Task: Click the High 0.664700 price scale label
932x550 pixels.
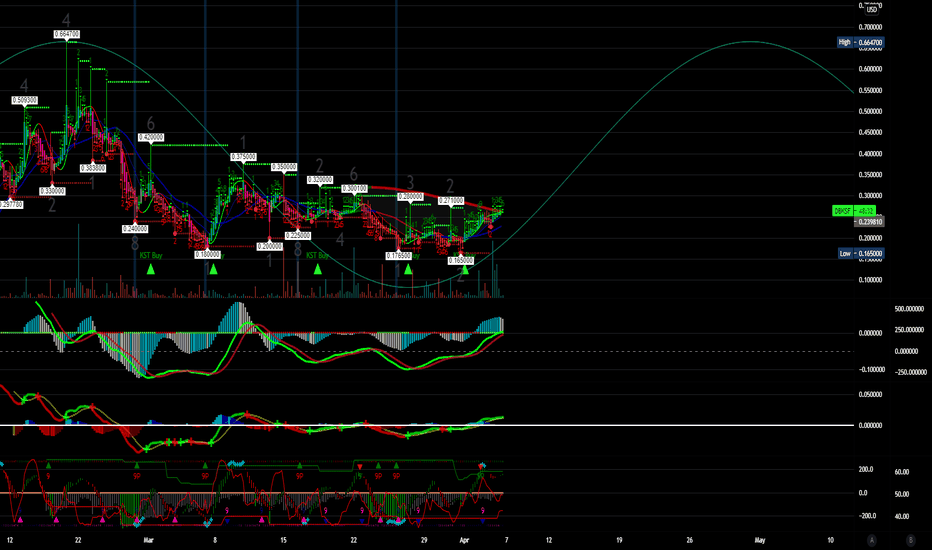Action: click(860, 42)
